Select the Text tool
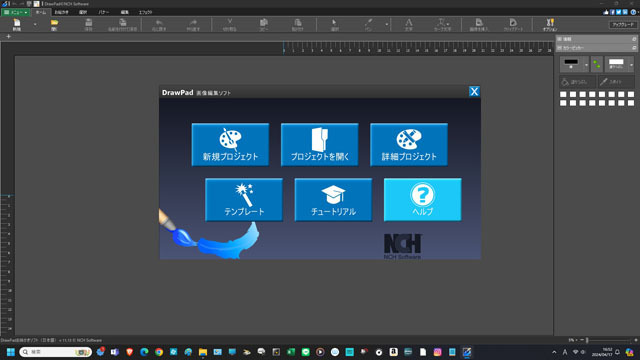Image resolution: width=640 pixels, height=360 pixels. [x=409, y=24]
